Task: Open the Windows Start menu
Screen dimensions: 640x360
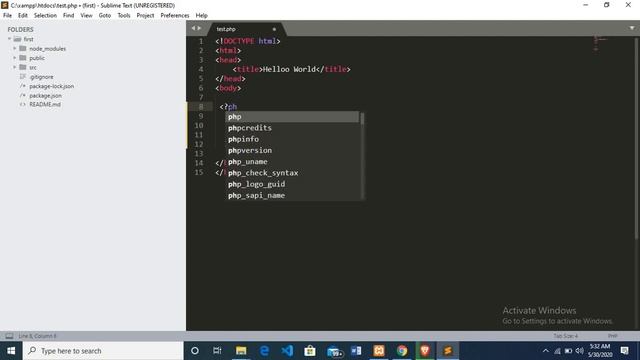Action: click(x=11, y=351)
